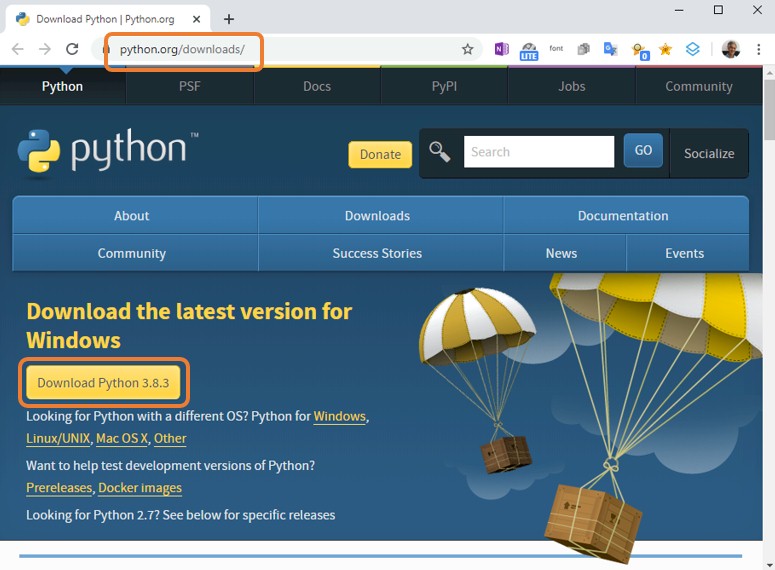
Task: Click the address bar URL
Action: (182, 49)
